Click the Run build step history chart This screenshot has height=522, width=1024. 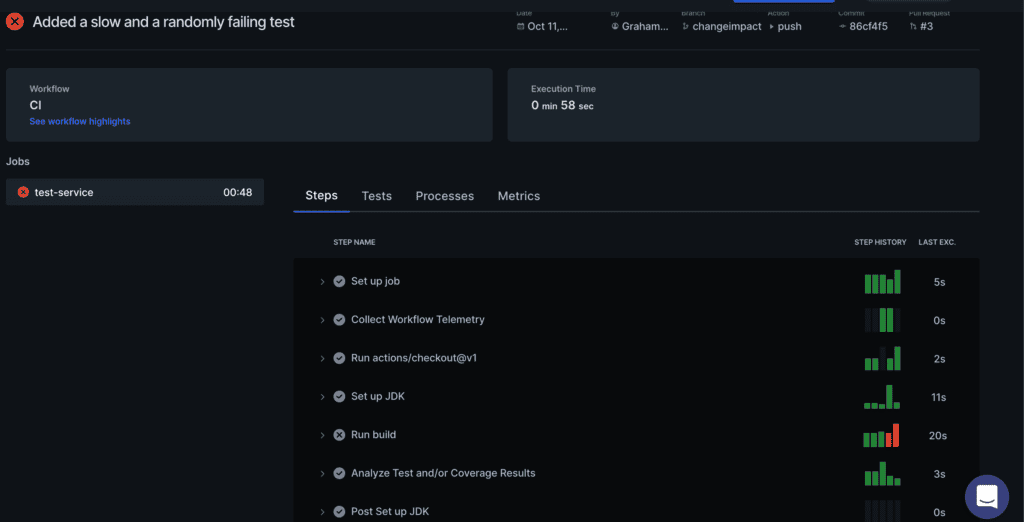tap(882, 436)
